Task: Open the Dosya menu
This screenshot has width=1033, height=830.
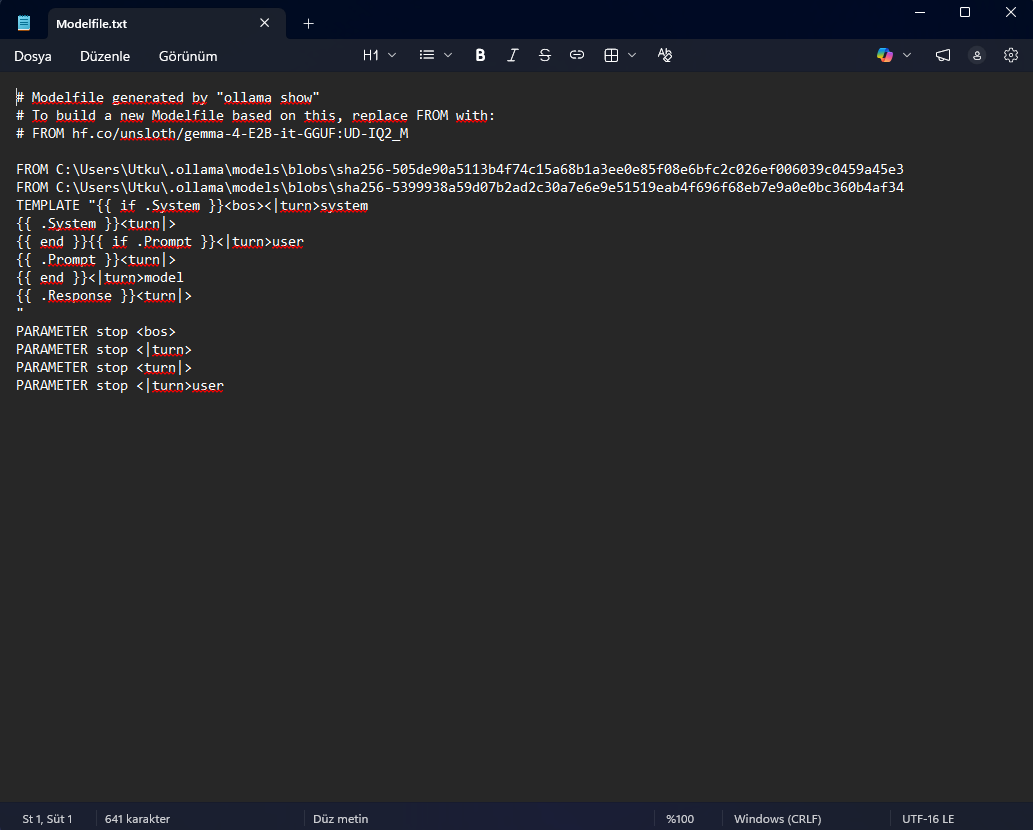Action: (33, 56)
